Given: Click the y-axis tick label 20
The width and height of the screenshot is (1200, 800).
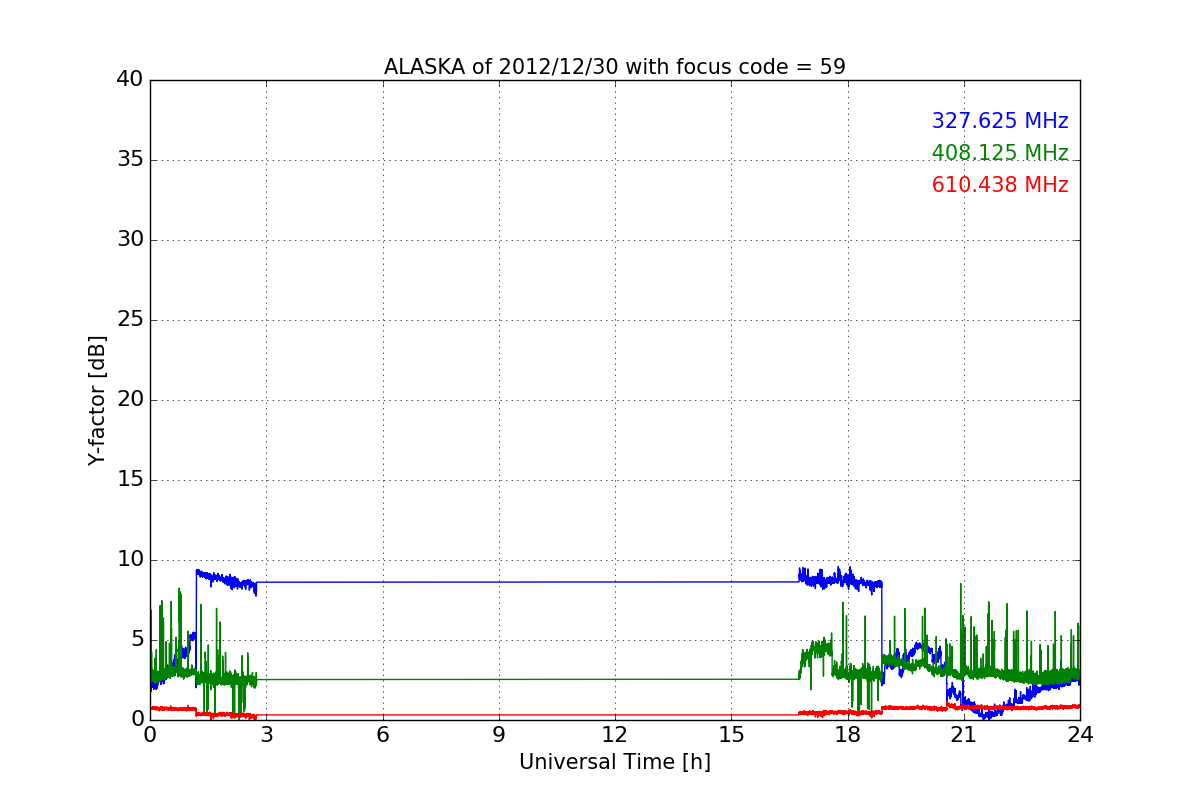Looking at the screenshot, I should 130,399.
